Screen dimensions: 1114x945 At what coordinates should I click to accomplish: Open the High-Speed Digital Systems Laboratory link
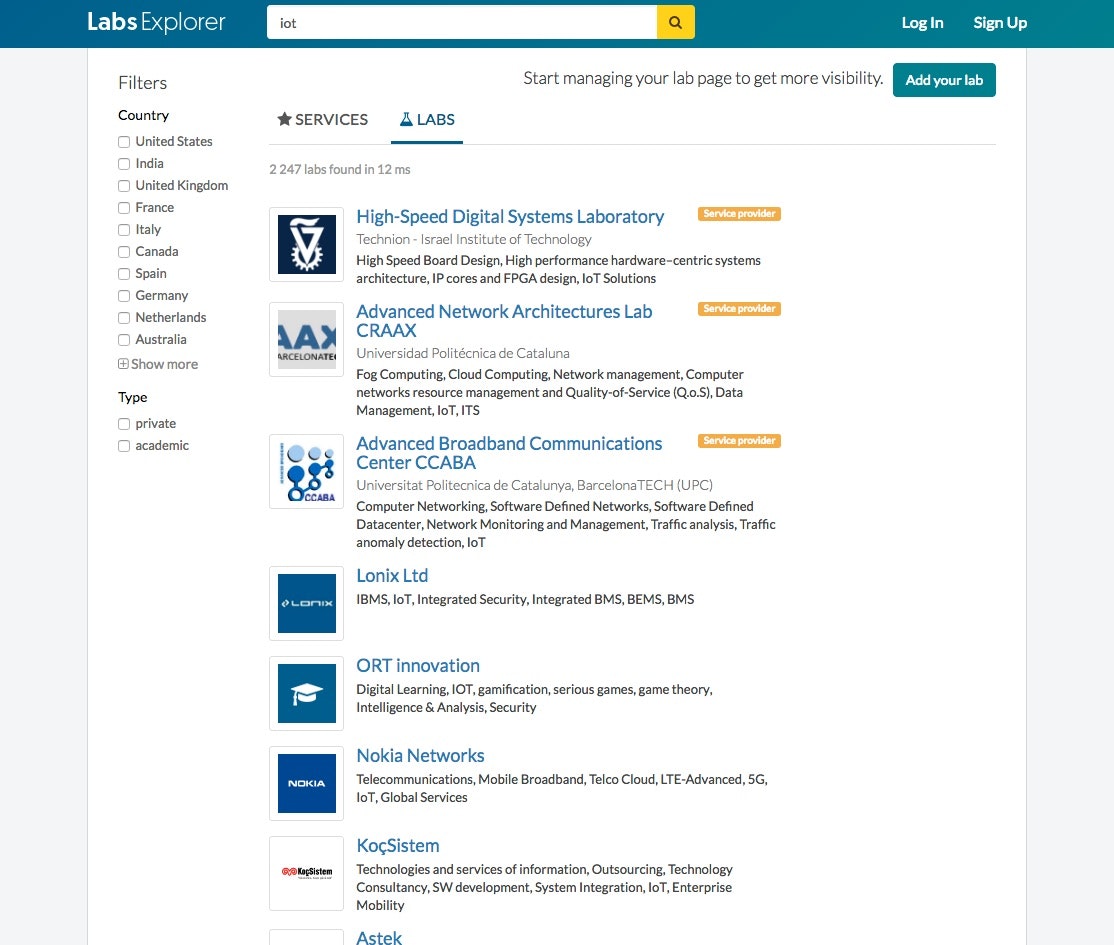[x=510, y=216]
